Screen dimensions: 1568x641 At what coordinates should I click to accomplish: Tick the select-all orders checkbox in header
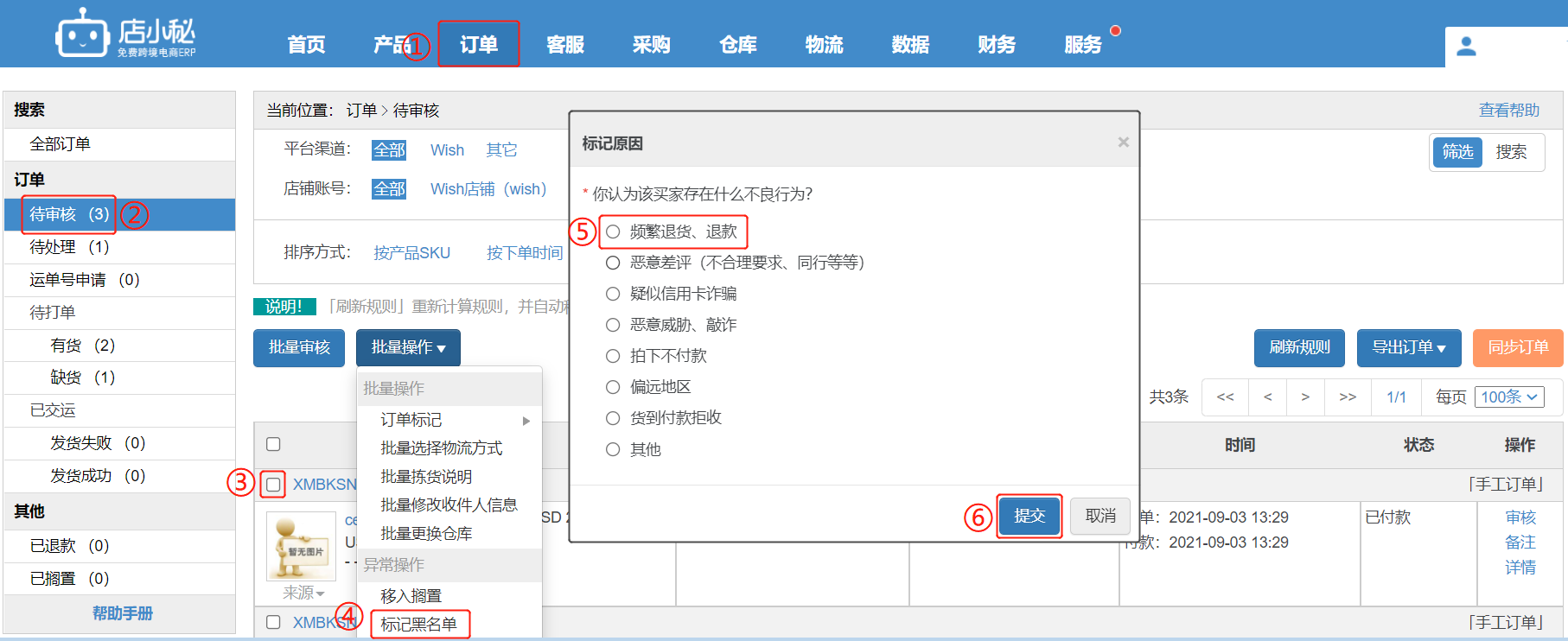click(273, 444)
